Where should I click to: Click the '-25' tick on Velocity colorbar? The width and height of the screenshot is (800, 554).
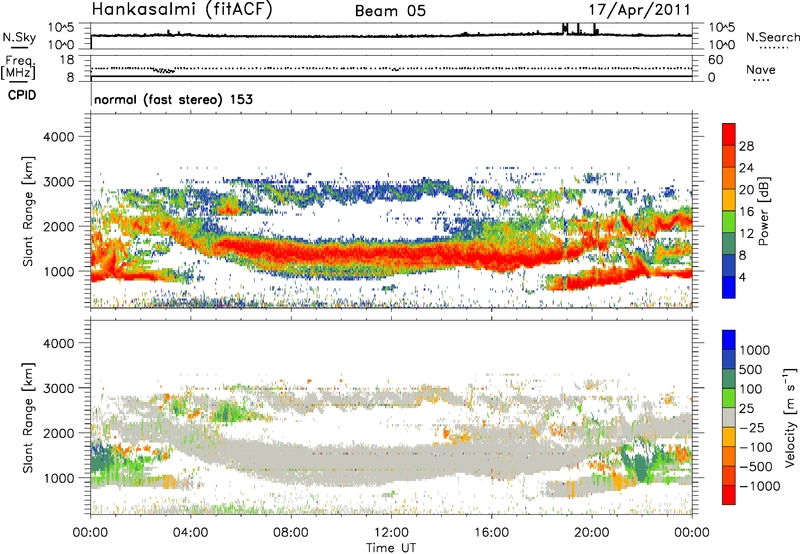coord(752,427)
